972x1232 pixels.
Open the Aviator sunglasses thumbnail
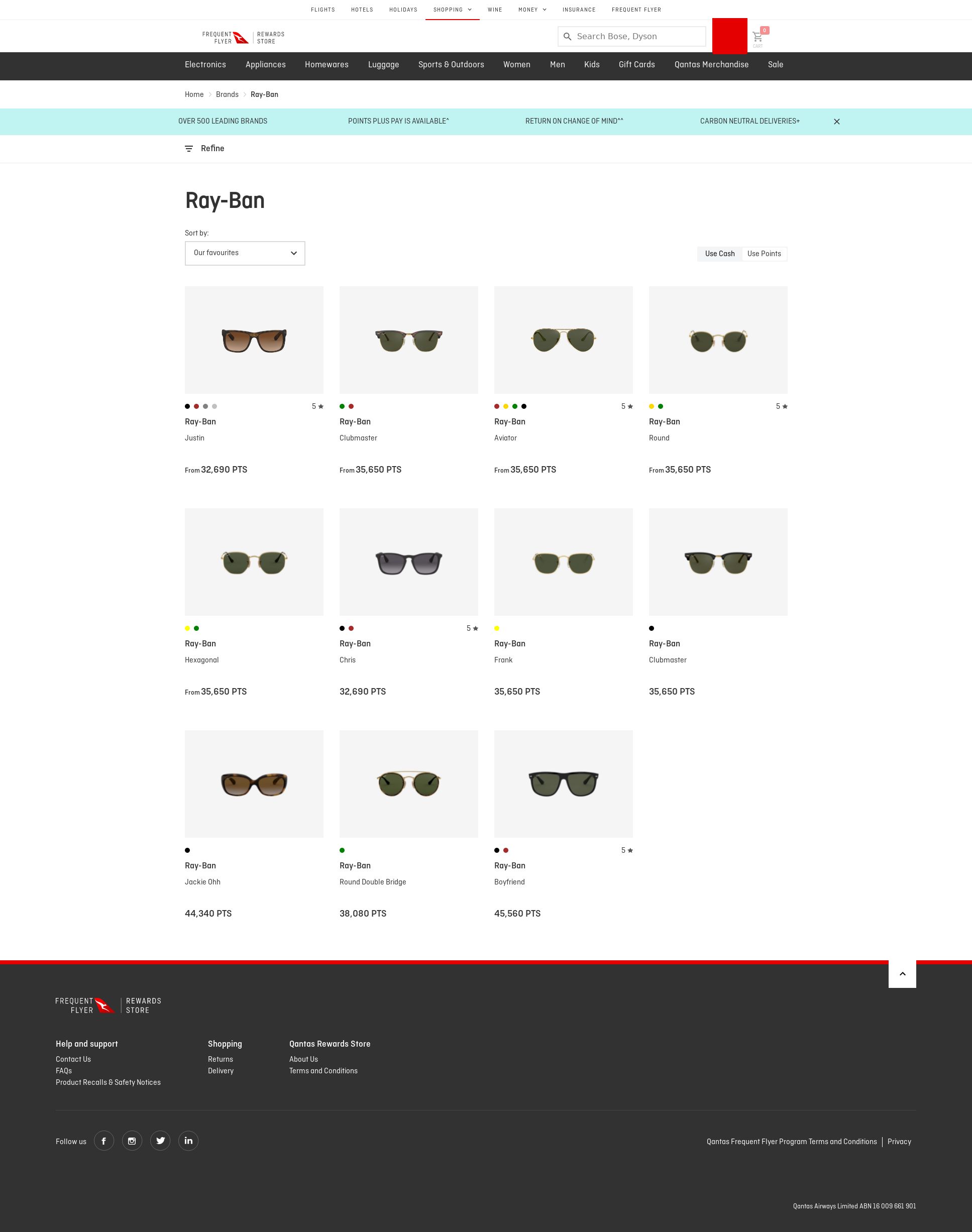coord(564,340)
